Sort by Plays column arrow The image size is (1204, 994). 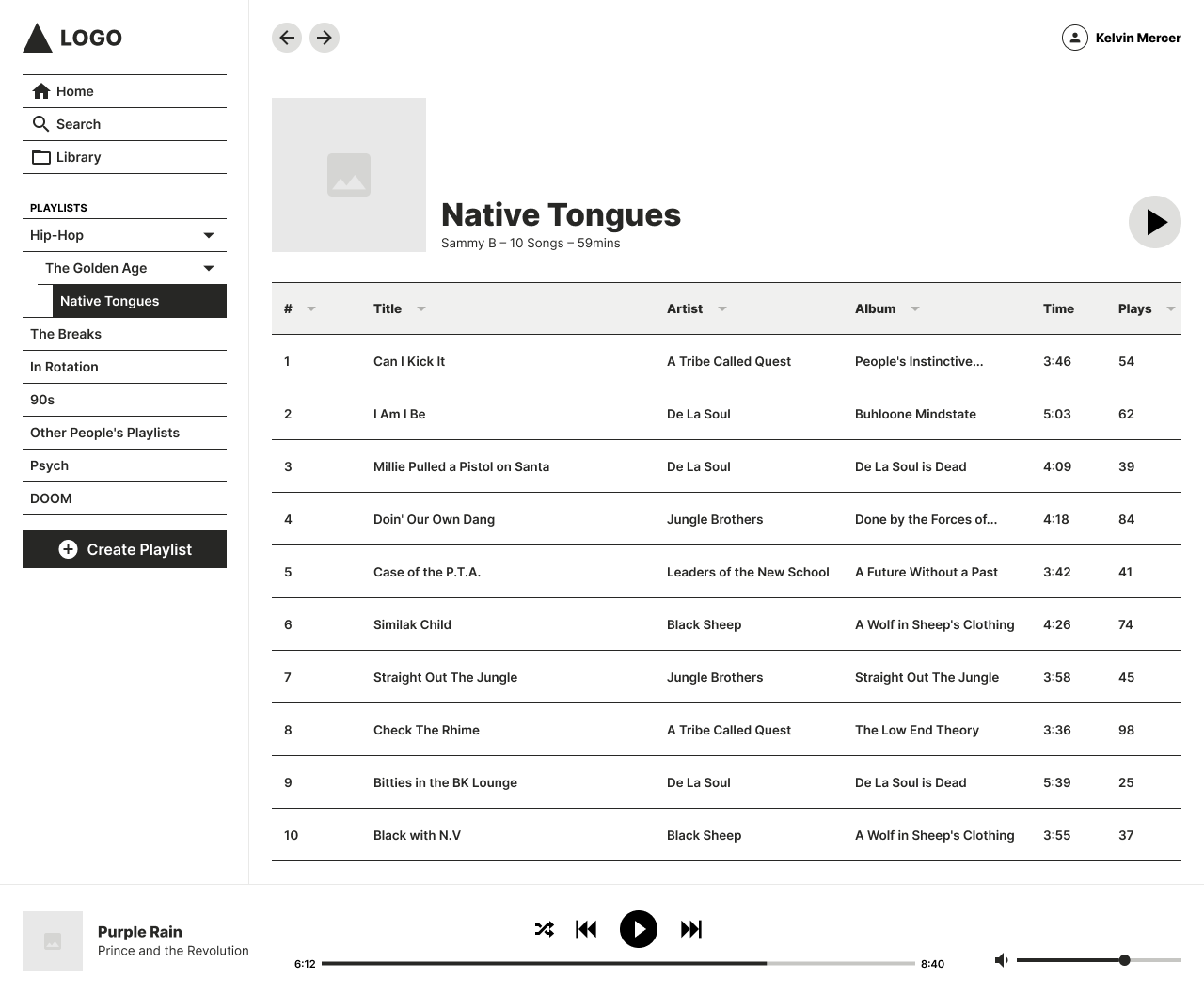click(x=1171, y=308)
